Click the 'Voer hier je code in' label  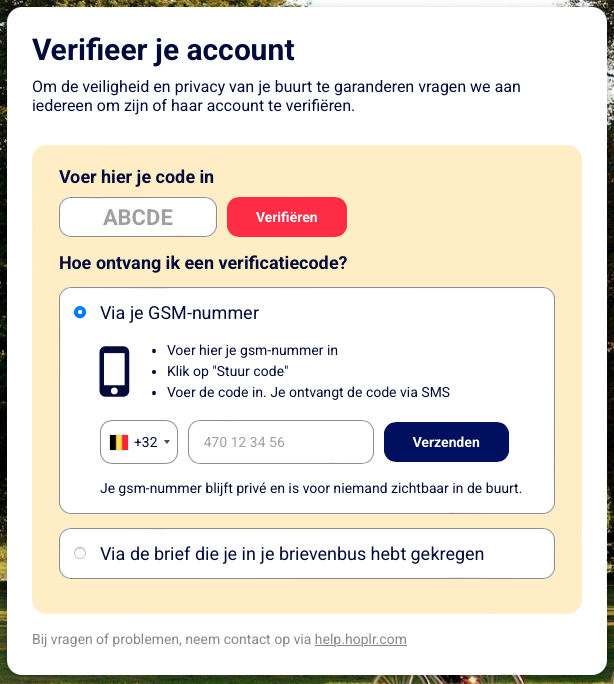tap(137, 177)
